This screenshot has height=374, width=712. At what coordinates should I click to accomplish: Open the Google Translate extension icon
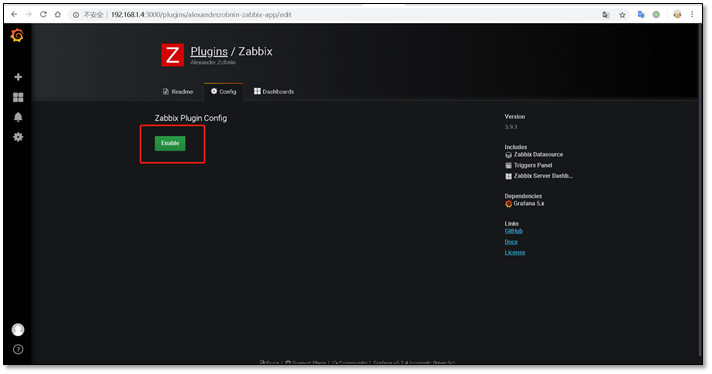coord(641,15)
